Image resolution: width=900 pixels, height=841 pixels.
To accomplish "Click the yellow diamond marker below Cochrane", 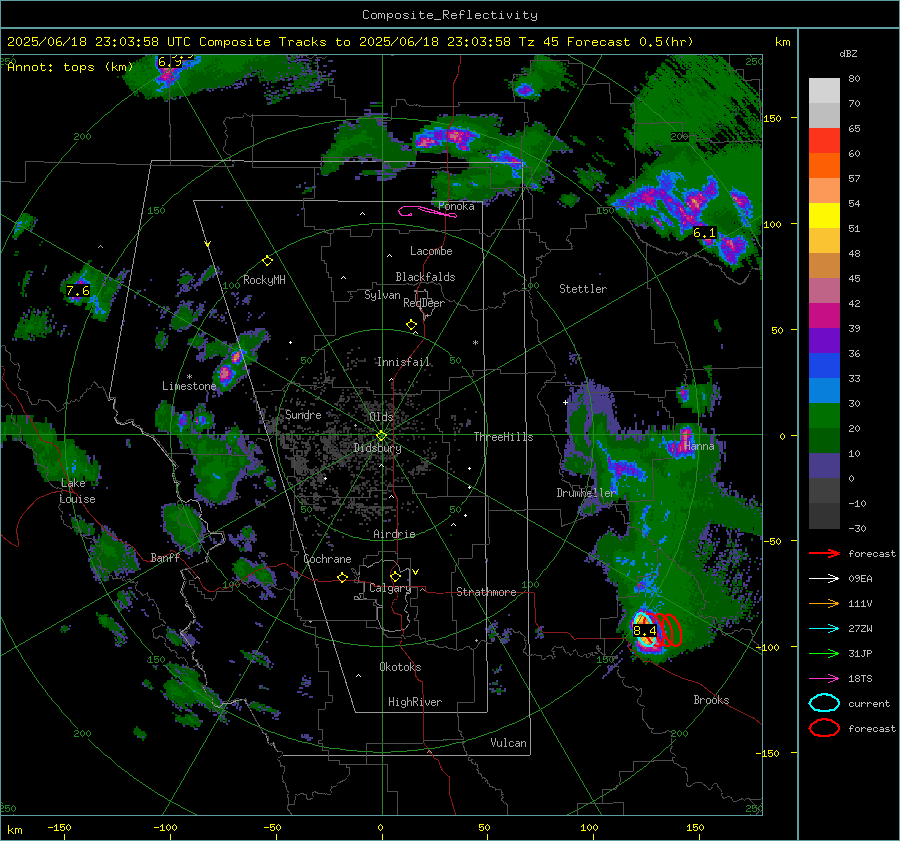I will click(343, 578).
